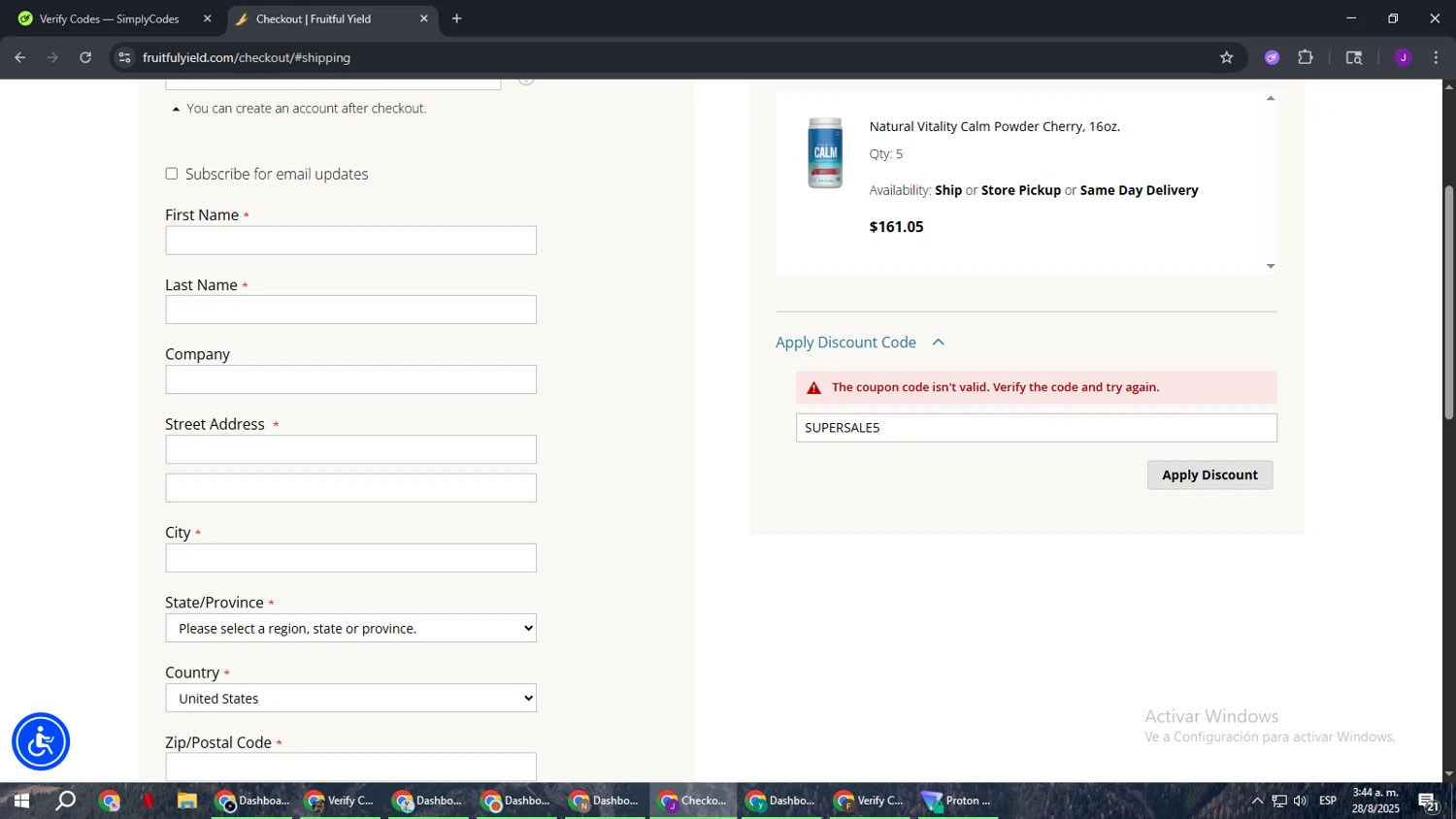The image size is (1456, 819).
Task: Click Natural Vitality Calm Powder product name
Action: point(995,126)
